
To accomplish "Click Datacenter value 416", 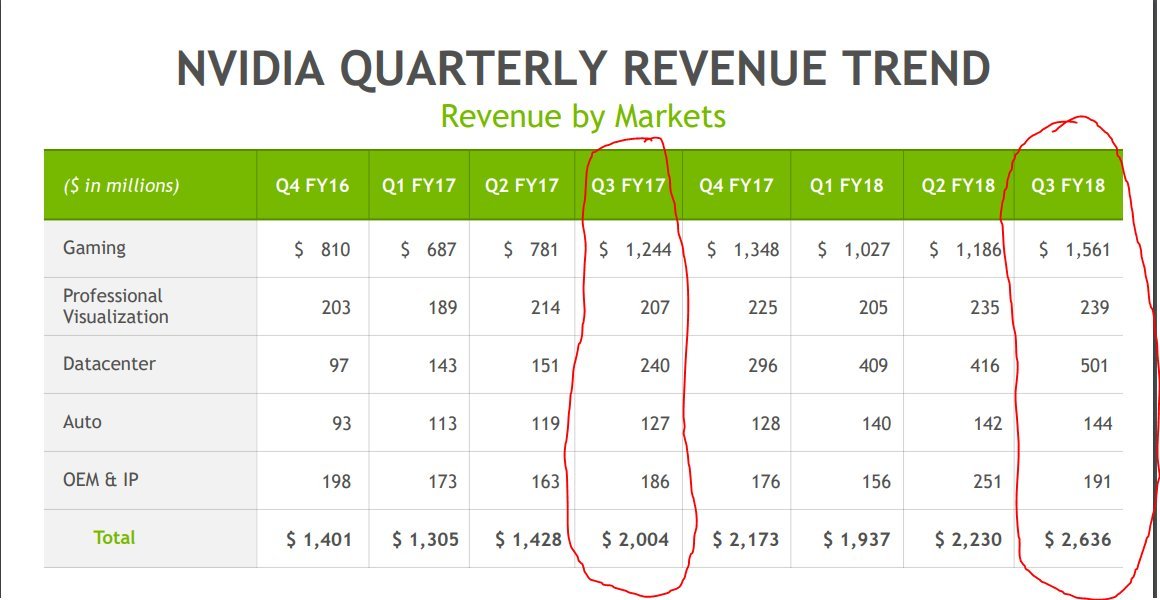I will [985, 365].
